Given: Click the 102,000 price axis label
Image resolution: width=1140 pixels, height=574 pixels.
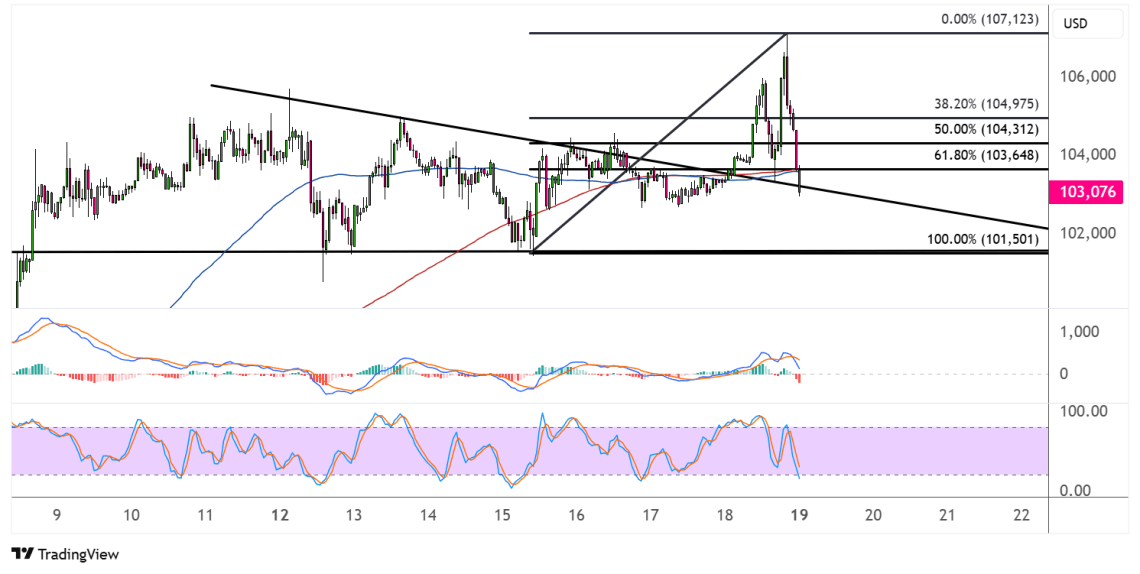Looking at the screenshot, I should pos(1089,233).
